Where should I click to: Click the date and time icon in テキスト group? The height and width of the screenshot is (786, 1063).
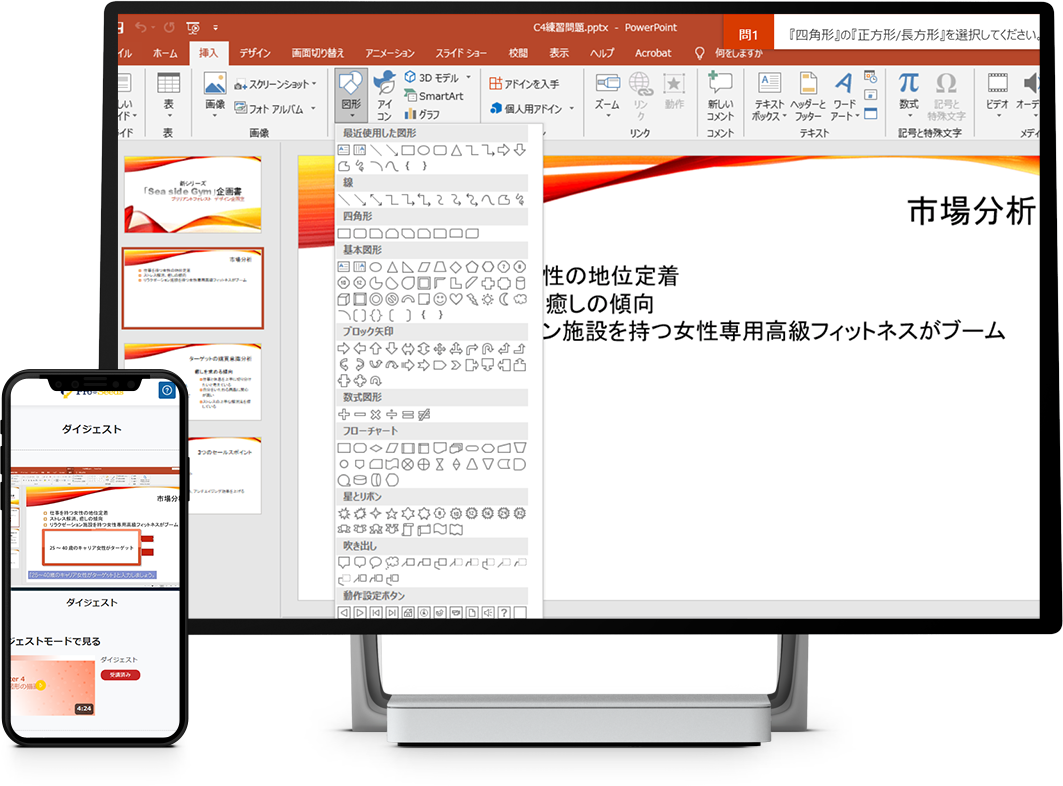[871, 77]
